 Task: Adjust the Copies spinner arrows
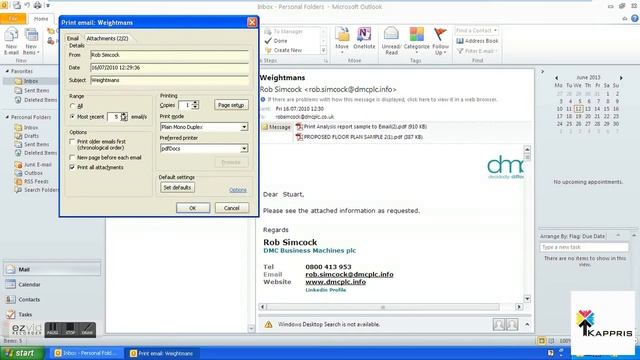(x=196, y=105)
